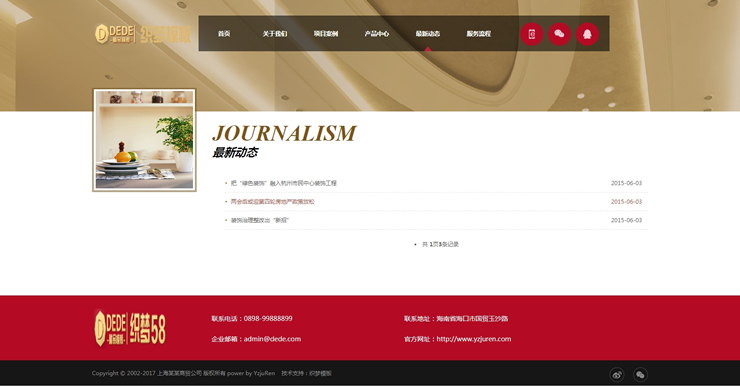740x387 pixels.
Task: Open 产品中心 from the navigation bar
Action: click(377, 34)
